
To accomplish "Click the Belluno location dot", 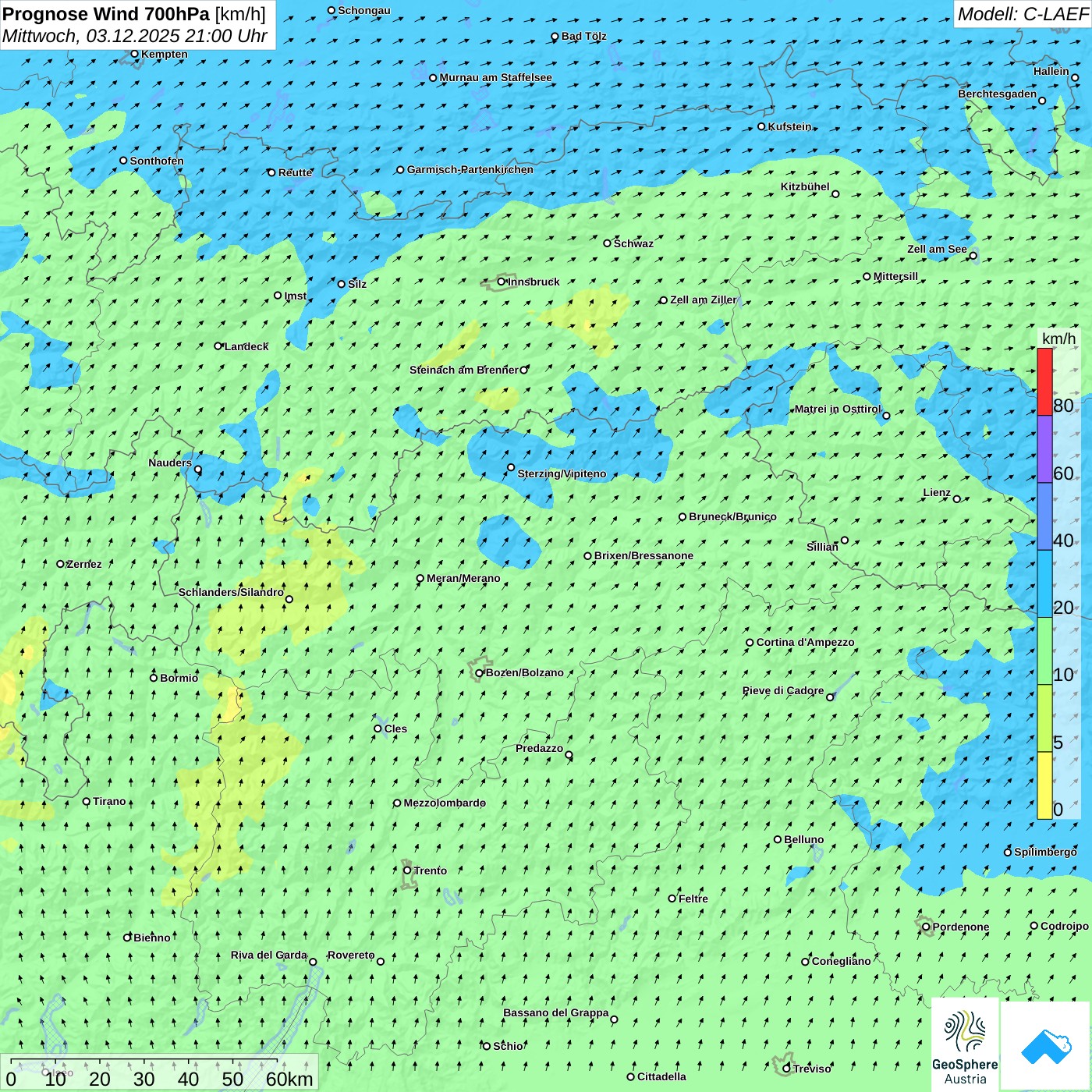I will tap(778, 839).
